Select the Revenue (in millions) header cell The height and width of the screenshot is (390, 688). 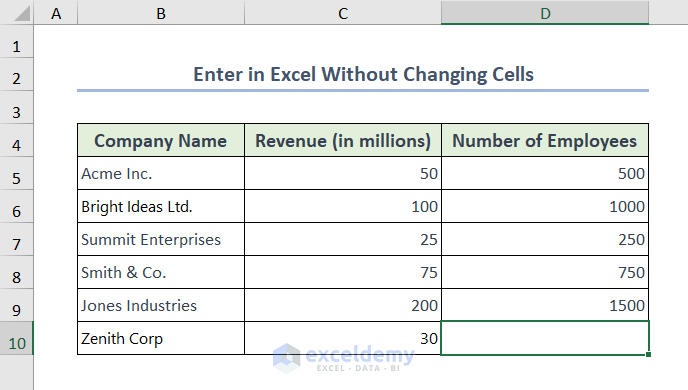(343, 140)
